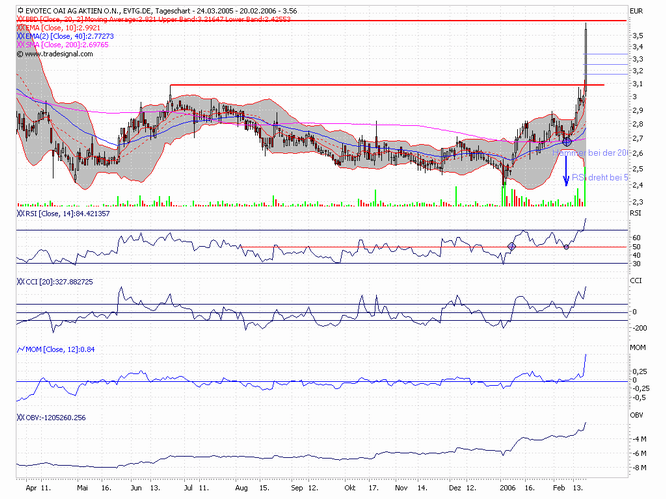Click the indicator icon before CCI [20] label
Image resolution: width=666 pixels, height=499 pixels.
(x=21, y=282)
